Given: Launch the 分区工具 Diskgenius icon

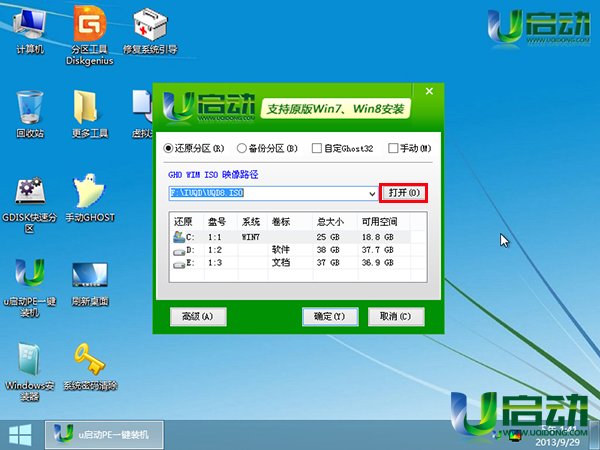Looking at the screenshot, I should coord(90,36).
